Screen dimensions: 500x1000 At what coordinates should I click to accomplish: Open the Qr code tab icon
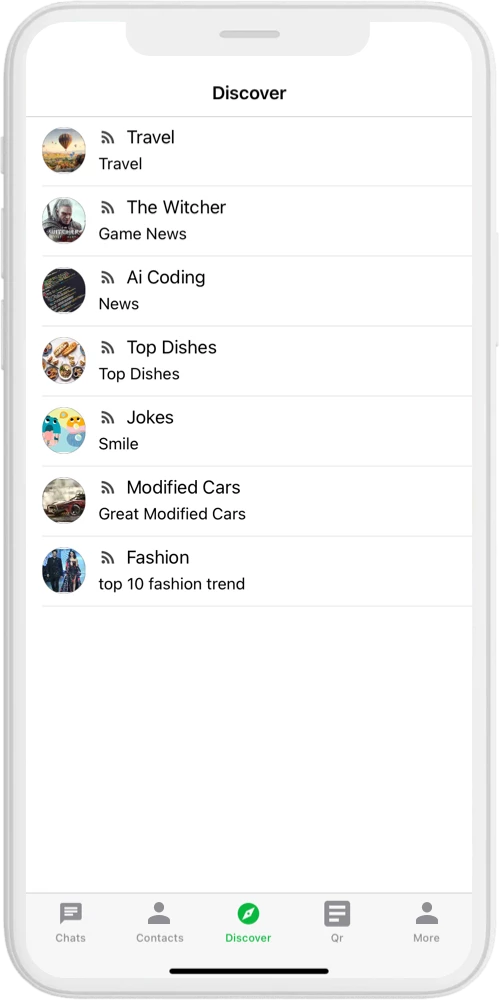tap(337, 913)
